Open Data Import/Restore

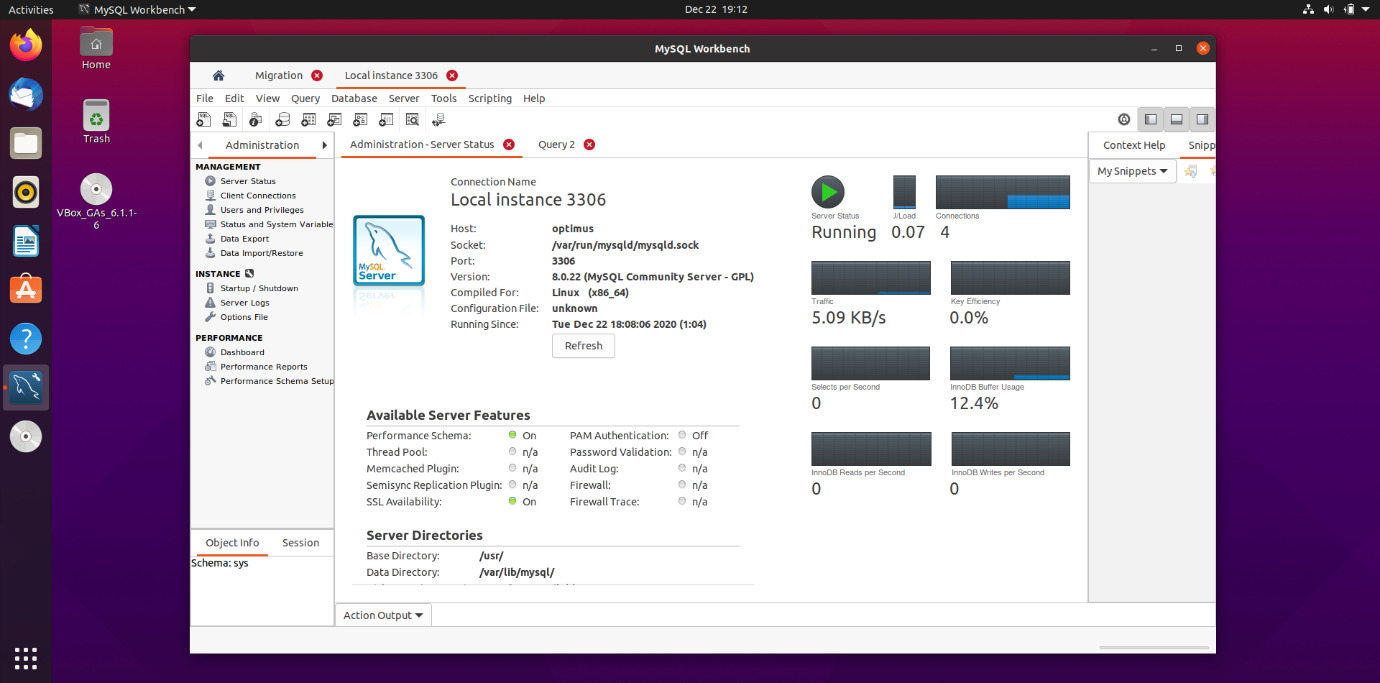coord(261,253)
